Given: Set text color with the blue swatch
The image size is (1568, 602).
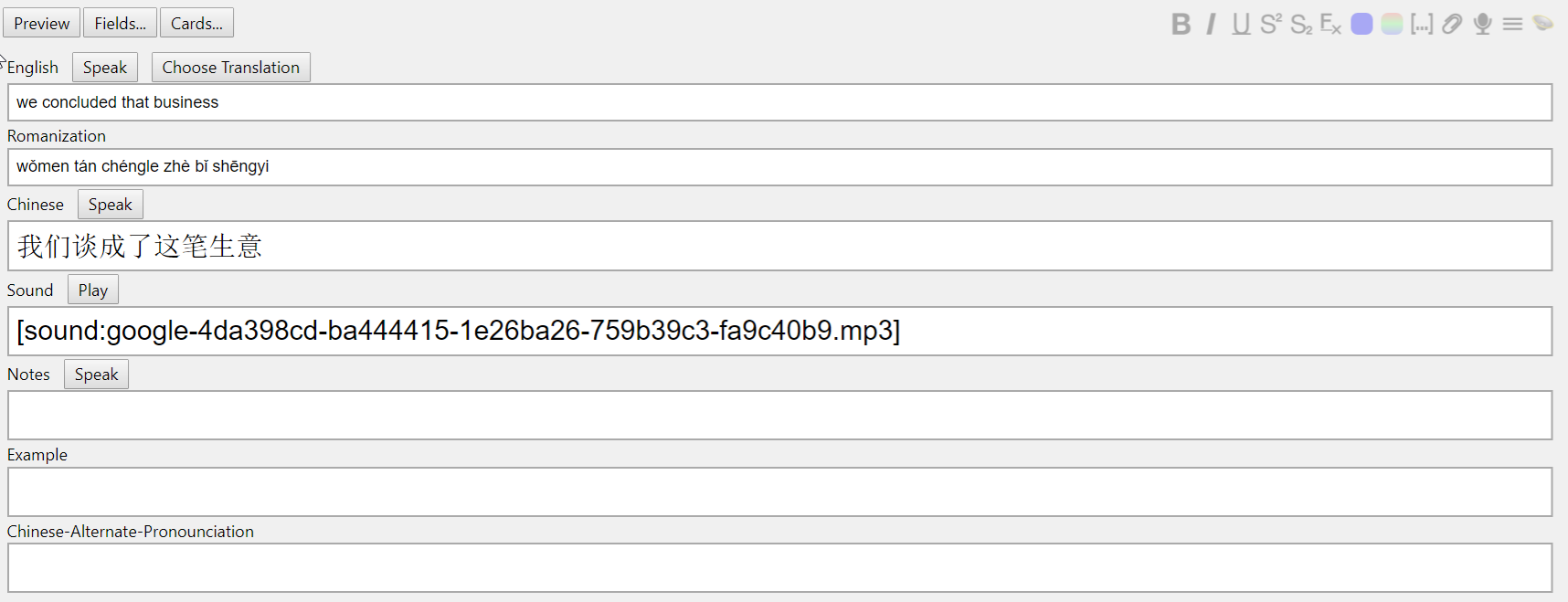Looking at the screenshot, I should pyautogui.click(x=1361, y=24).
